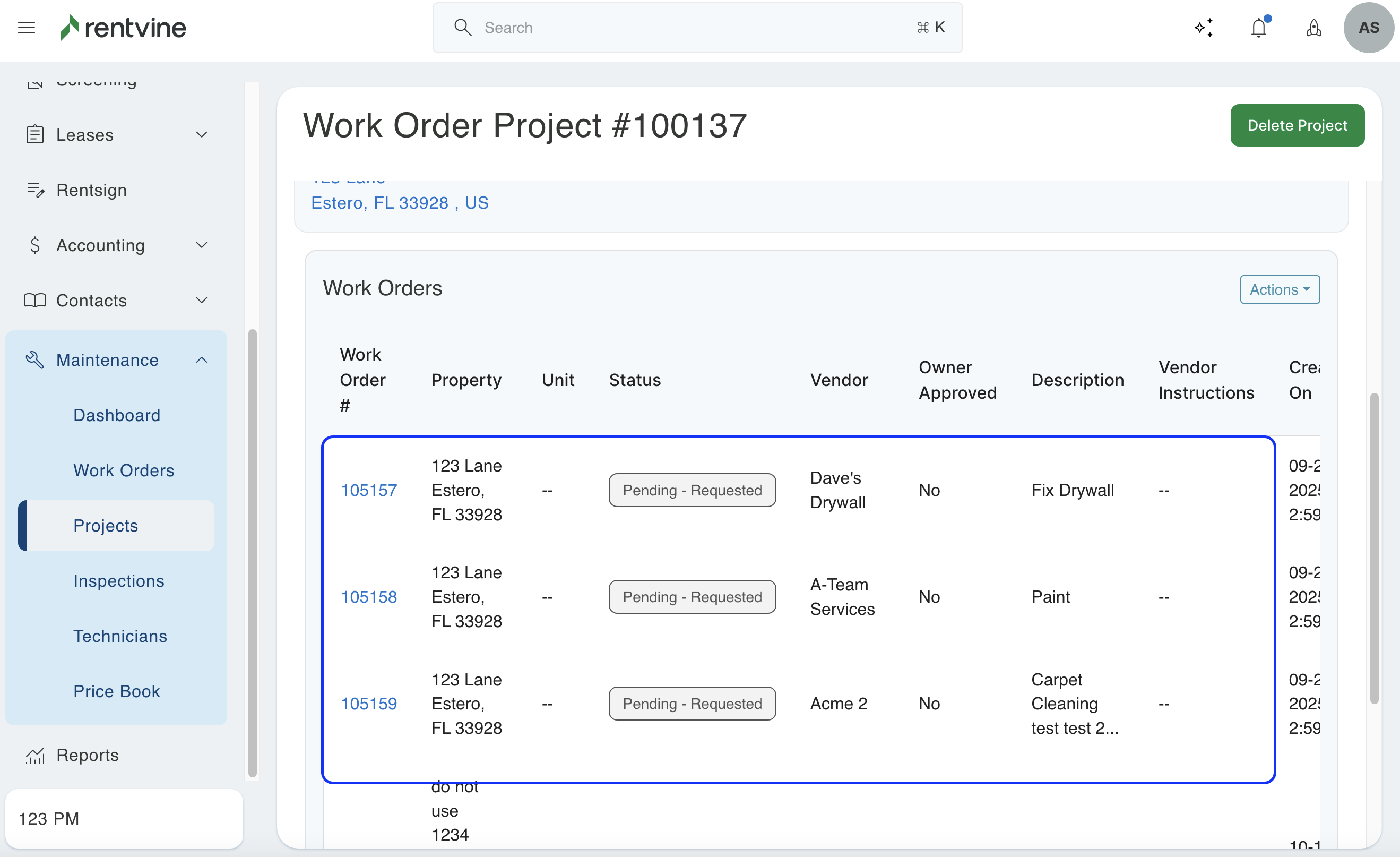Open work order 105158 link
The width and height of the screenshot is (1400, 857).
(x=369, y=597)
